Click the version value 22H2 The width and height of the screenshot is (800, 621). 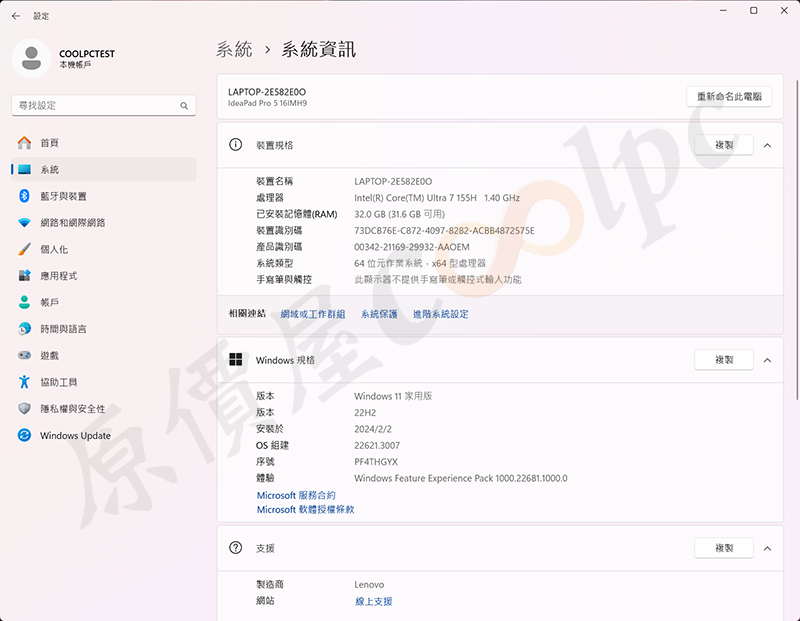[x=365, y=412]
